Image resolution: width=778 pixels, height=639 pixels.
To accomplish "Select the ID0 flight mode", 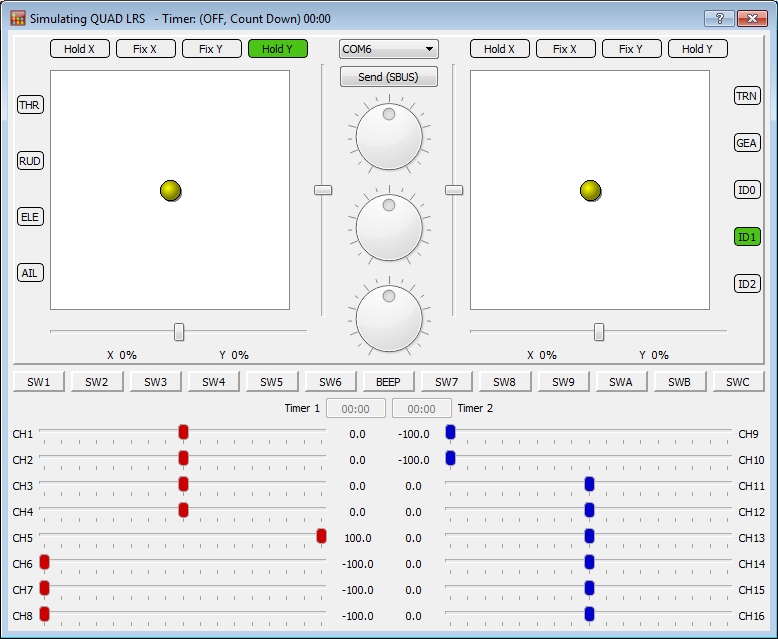I will (x=747, y=190).
